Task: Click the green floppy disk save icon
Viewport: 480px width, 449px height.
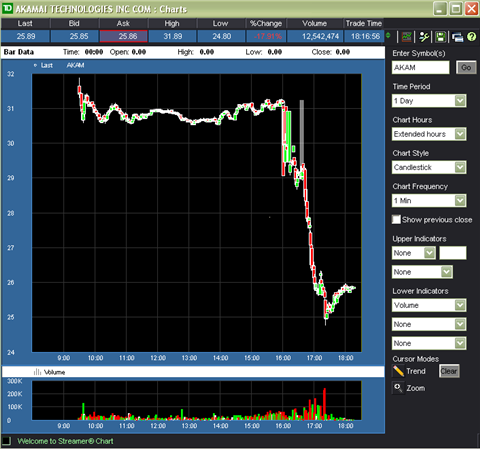Action: tap(441, 37)
